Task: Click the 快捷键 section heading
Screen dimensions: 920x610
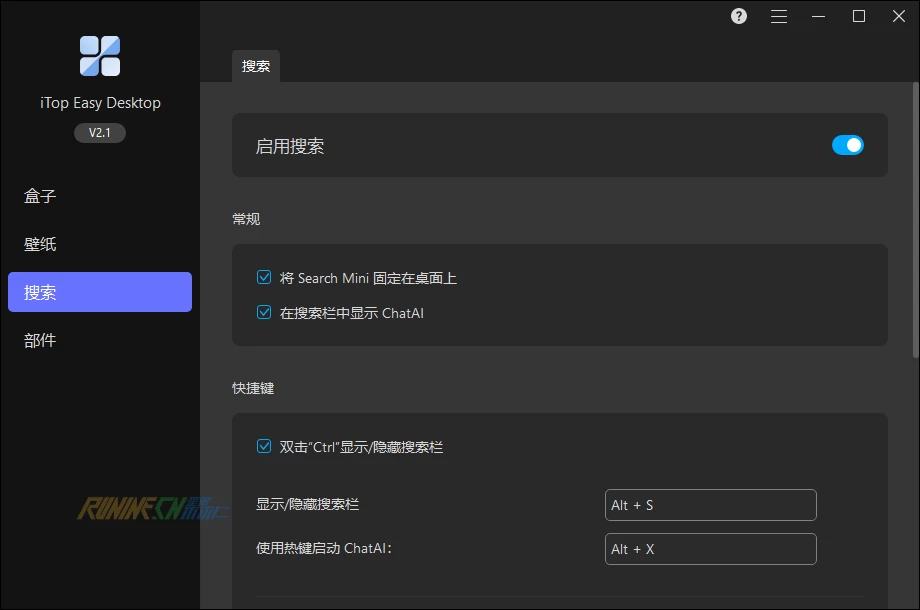Action: point(253,388)
